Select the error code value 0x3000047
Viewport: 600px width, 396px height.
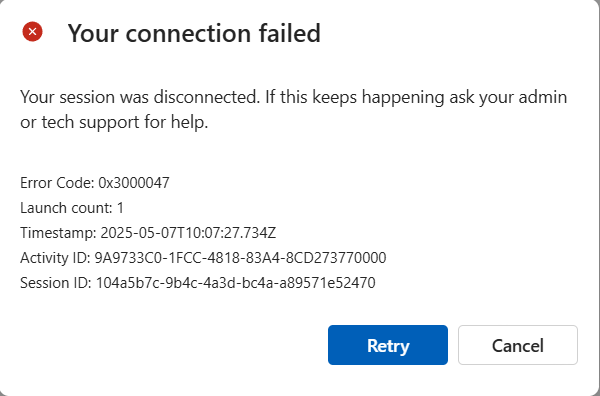pyautogui.click(x=134, y=183)
